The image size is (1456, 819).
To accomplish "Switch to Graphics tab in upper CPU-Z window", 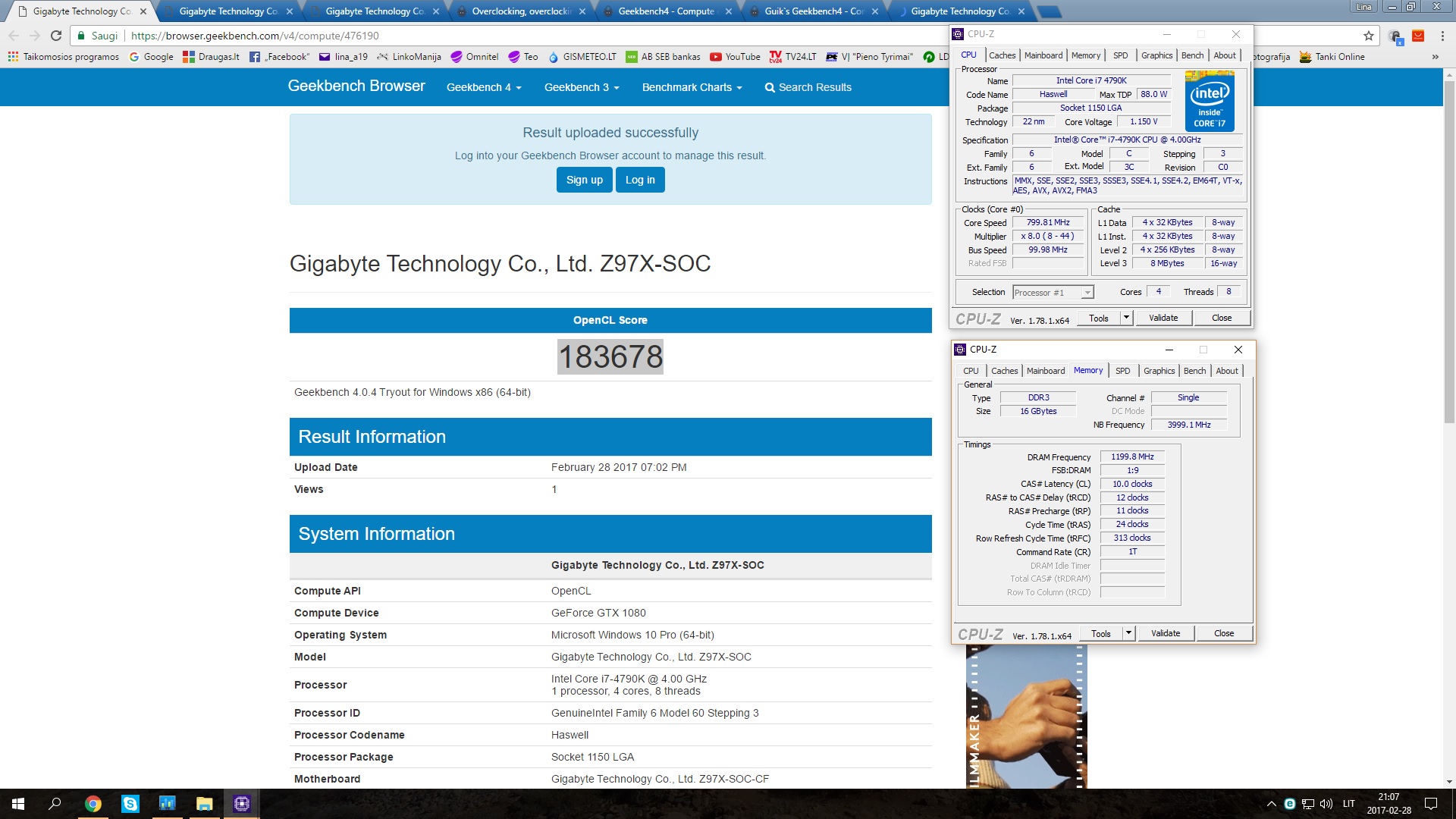I will pos(1156,55).
